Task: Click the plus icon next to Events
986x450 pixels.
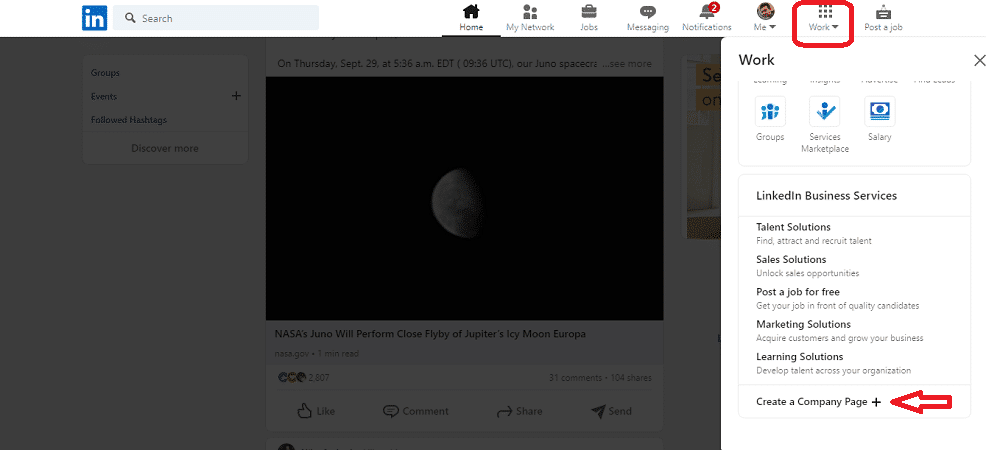Action: 236,96
